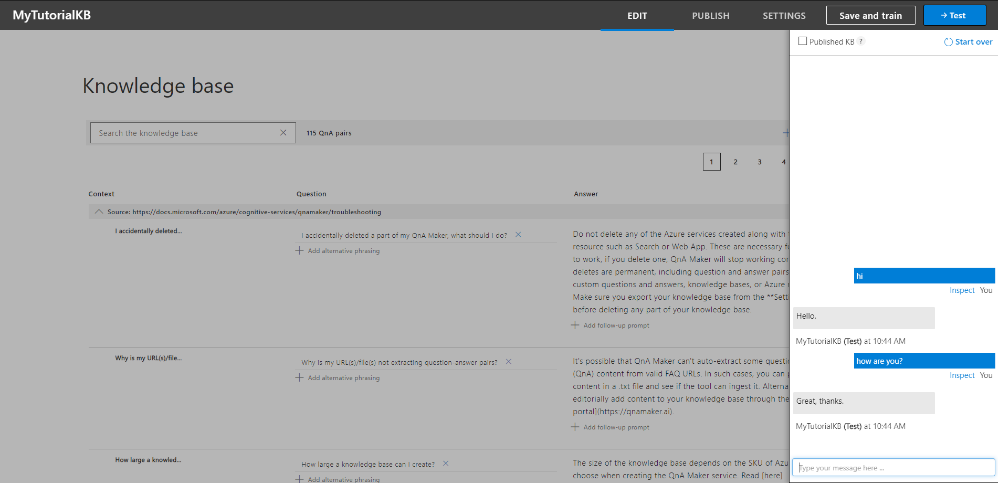Viewport: 998px width, 483px height.
Task: Inspect the 'how are you?' message
Action: tap(962, 375)
